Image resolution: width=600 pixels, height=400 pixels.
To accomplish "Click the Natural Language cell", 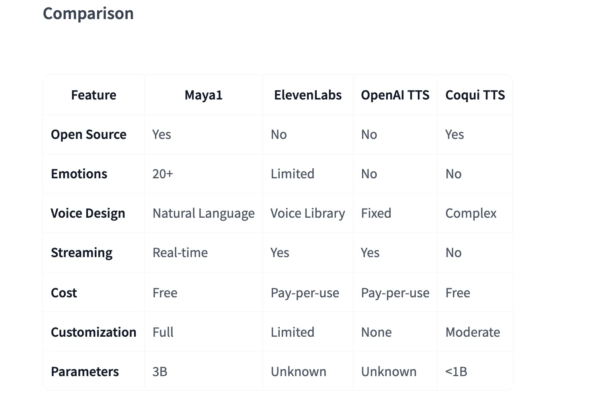I will tap(203, 213).
